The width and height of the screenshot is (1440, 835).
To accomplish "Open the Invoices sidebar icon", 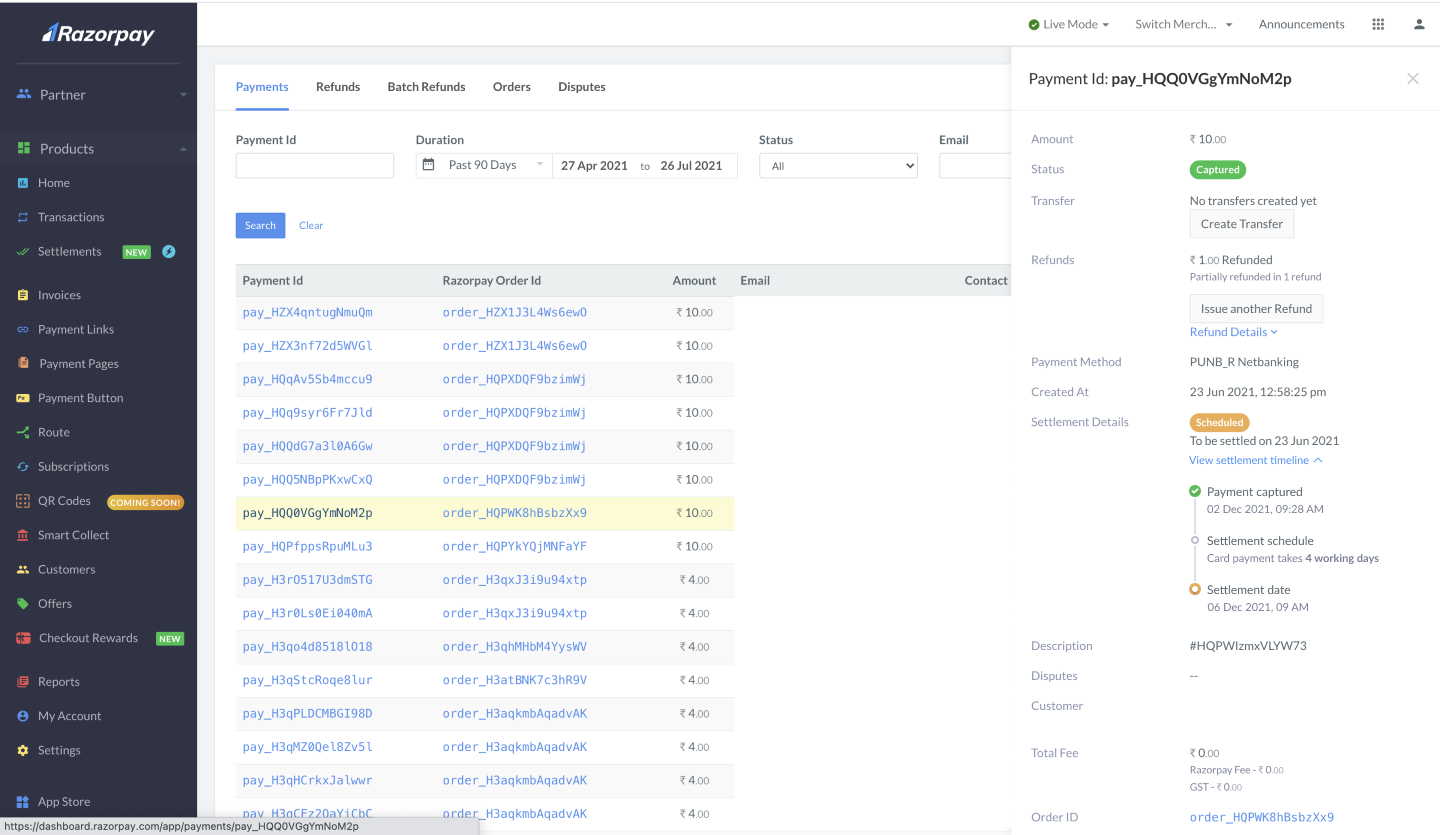I will click(23, 295).
